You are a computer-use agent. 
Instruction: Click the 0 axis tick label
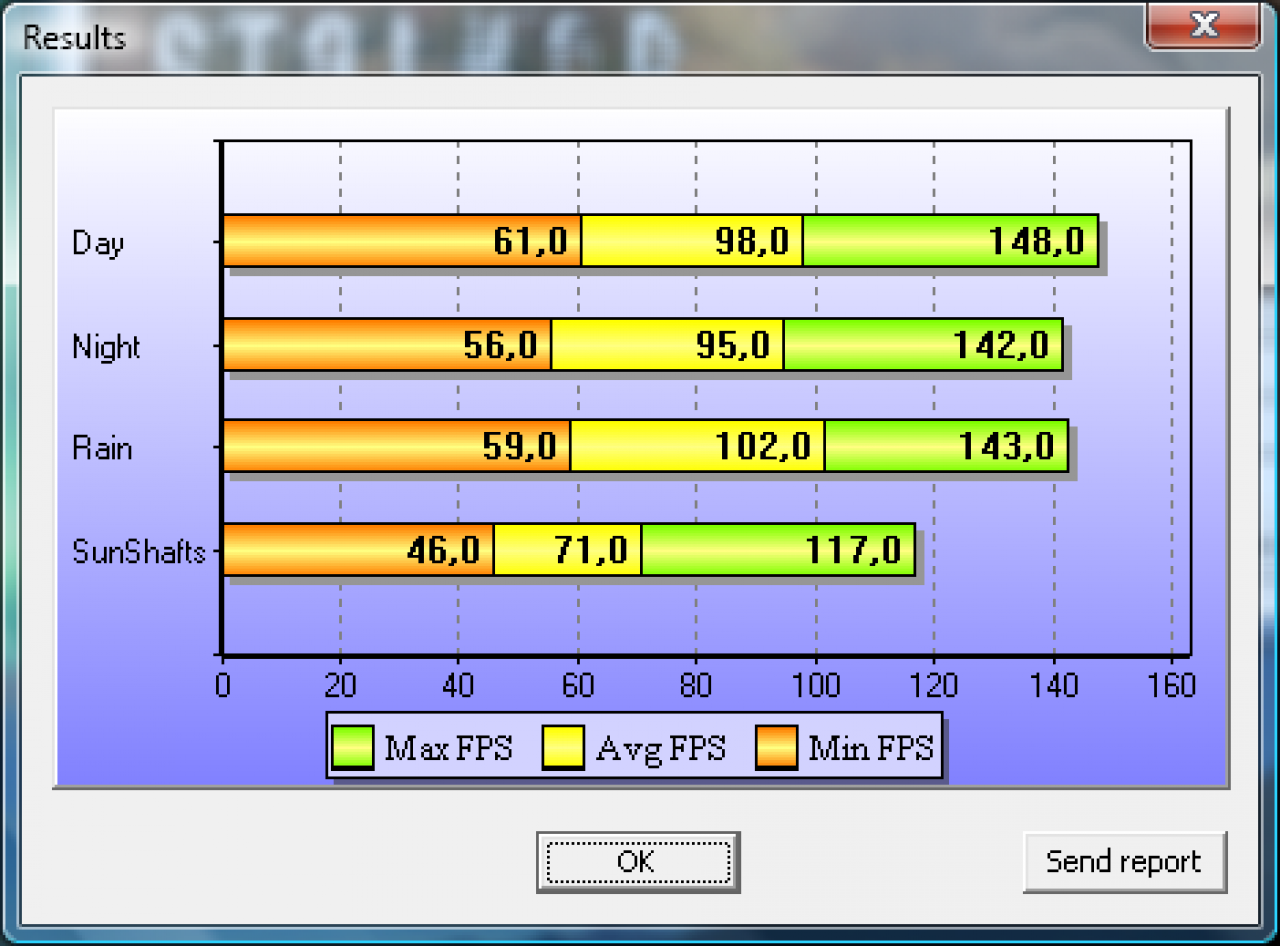[x=222, y=685]
